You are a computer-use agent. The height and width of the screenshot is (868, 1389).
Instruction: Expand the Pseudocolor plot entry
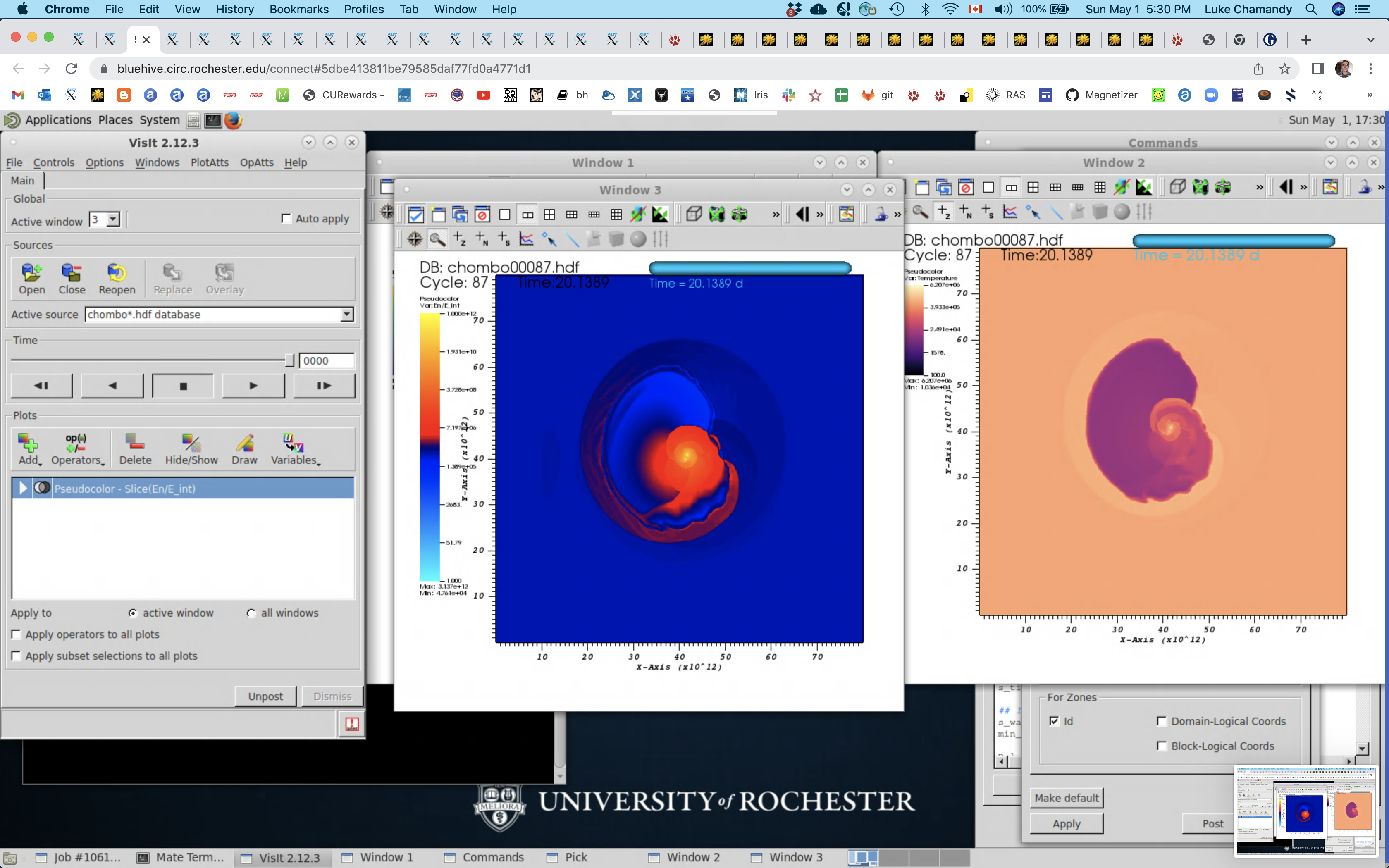tap(23, 488)
